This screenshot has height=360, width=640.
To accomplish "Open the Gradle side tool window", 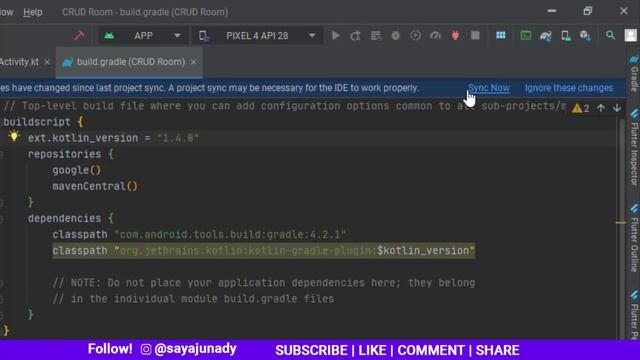I will 634,73.
